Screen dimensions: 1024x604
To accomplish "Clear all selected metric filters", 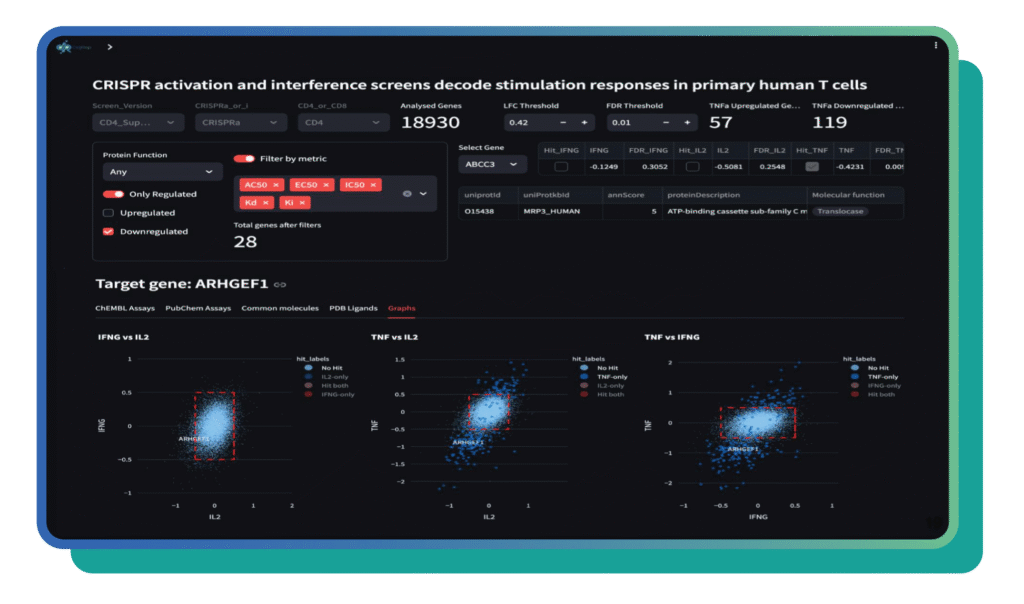I will pyautogui.click(x=407, y=193).
